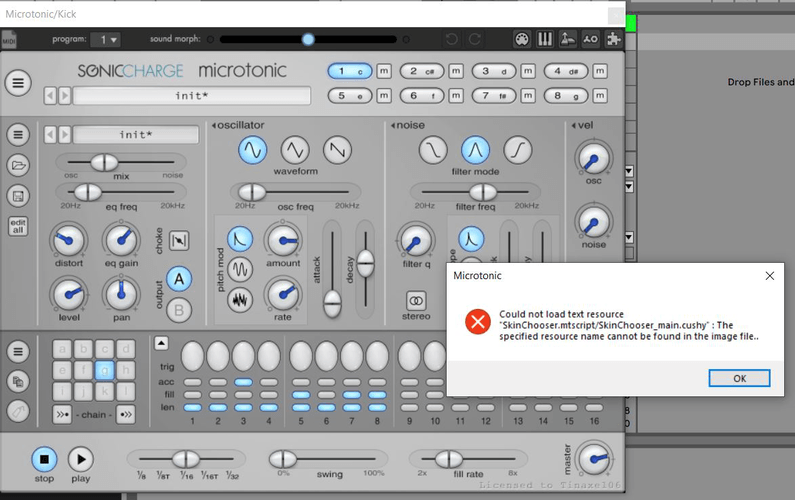The image size is (795, 500).
Task: Click the osc/noise mix slider
Action: point(104,162)
